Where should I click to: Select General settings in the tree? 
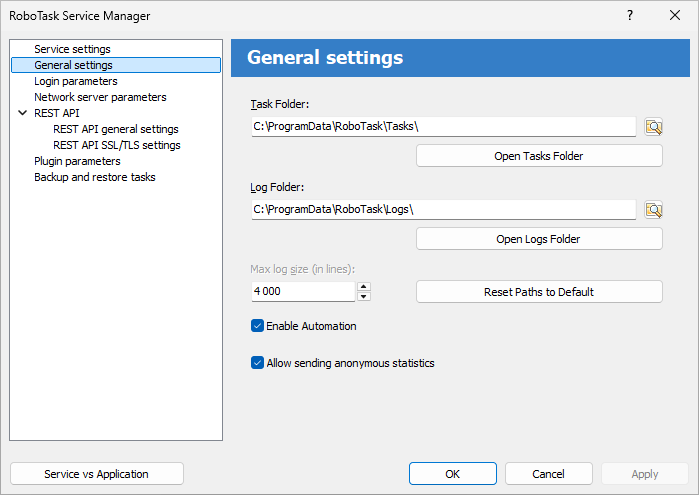[x=116, y=65]
